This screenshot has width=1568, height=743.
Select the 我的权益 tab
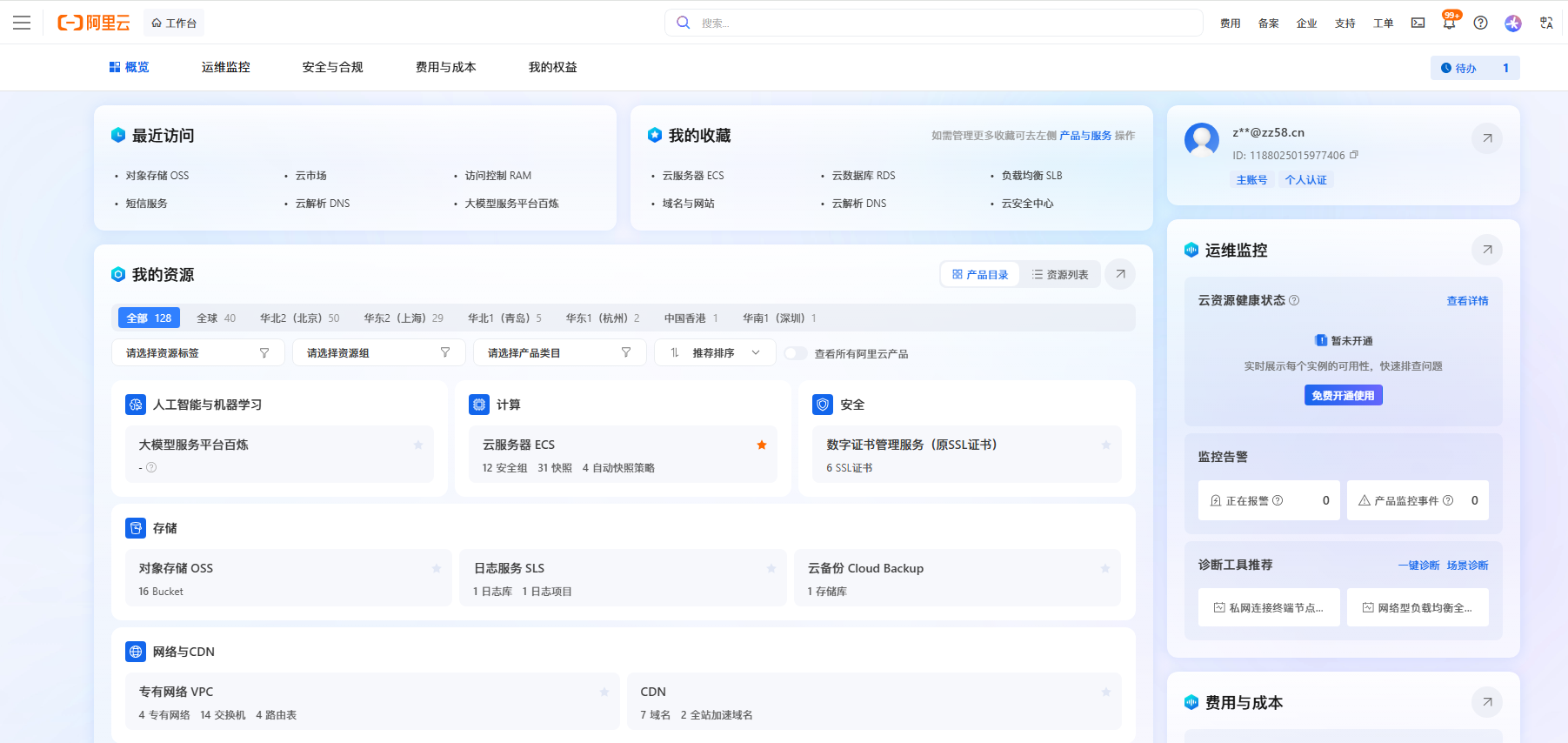click(553, 67)
